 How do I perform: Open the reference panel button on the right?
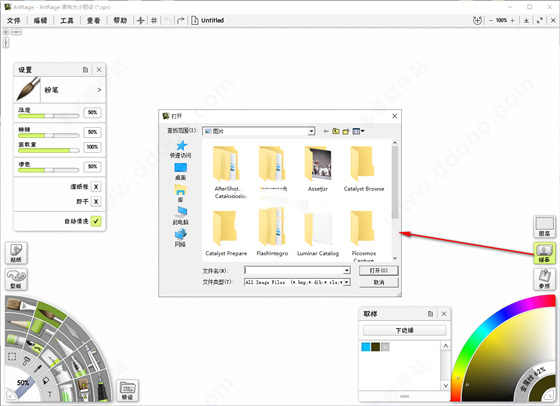tap(544, 279)
